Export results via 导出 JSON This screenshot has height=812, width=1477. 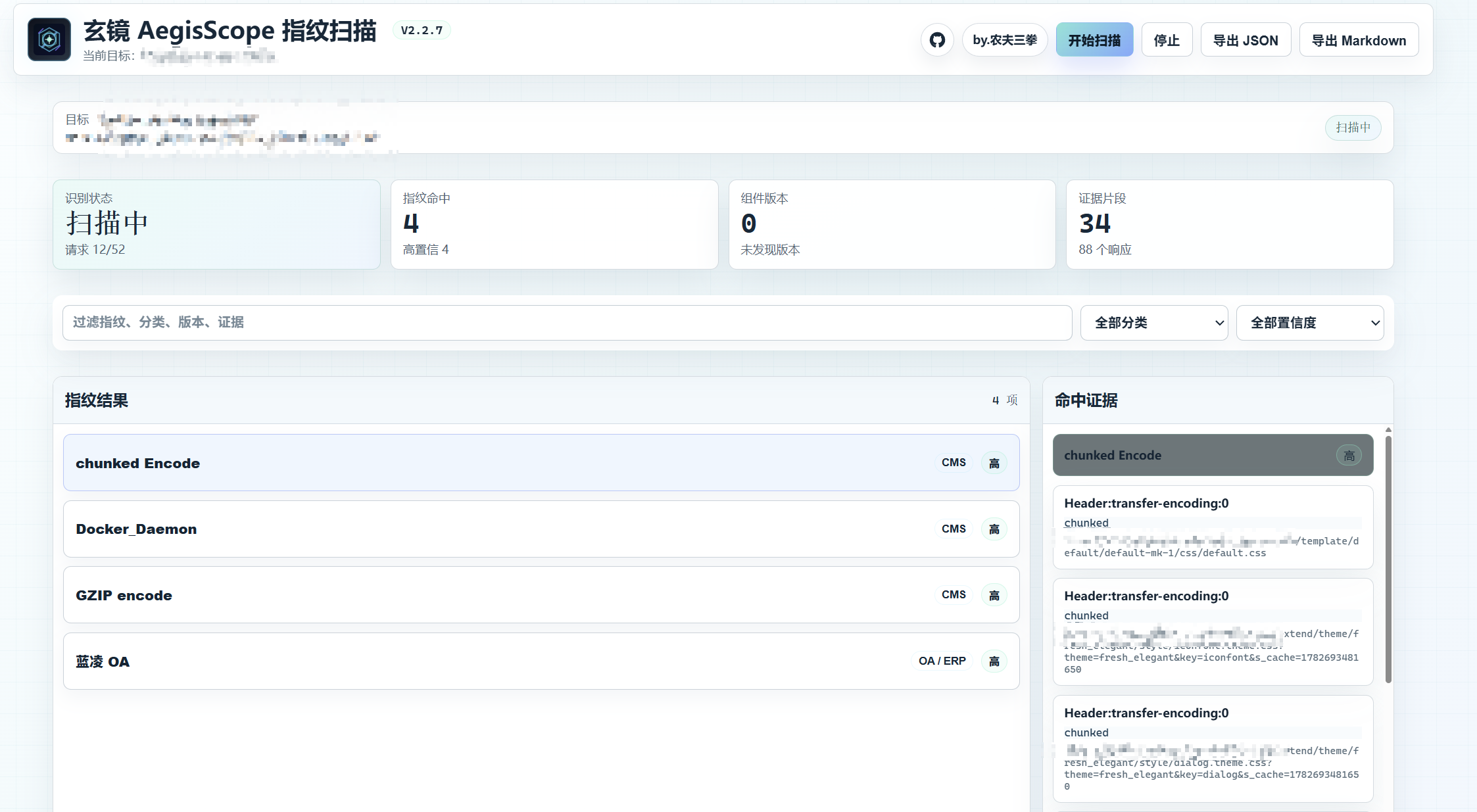coord(1246,40)
